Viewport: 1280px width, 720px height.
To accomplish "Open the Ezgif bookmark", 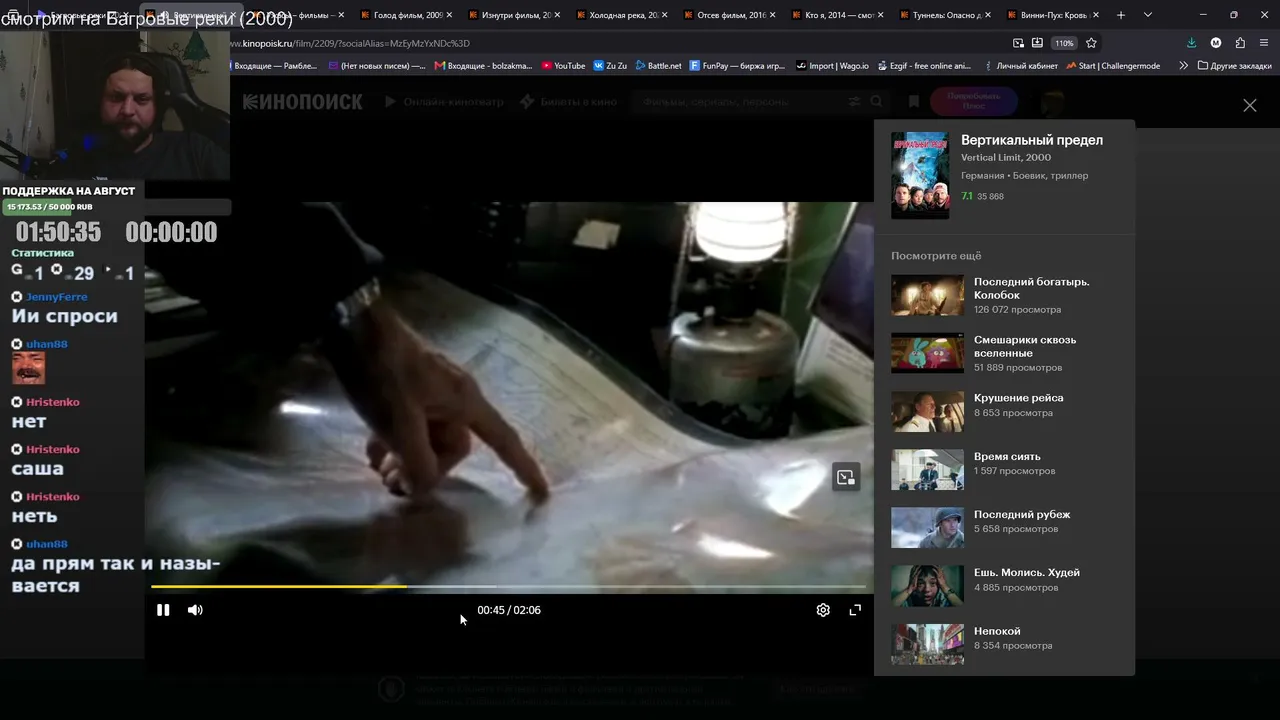I will pos(925,66).
